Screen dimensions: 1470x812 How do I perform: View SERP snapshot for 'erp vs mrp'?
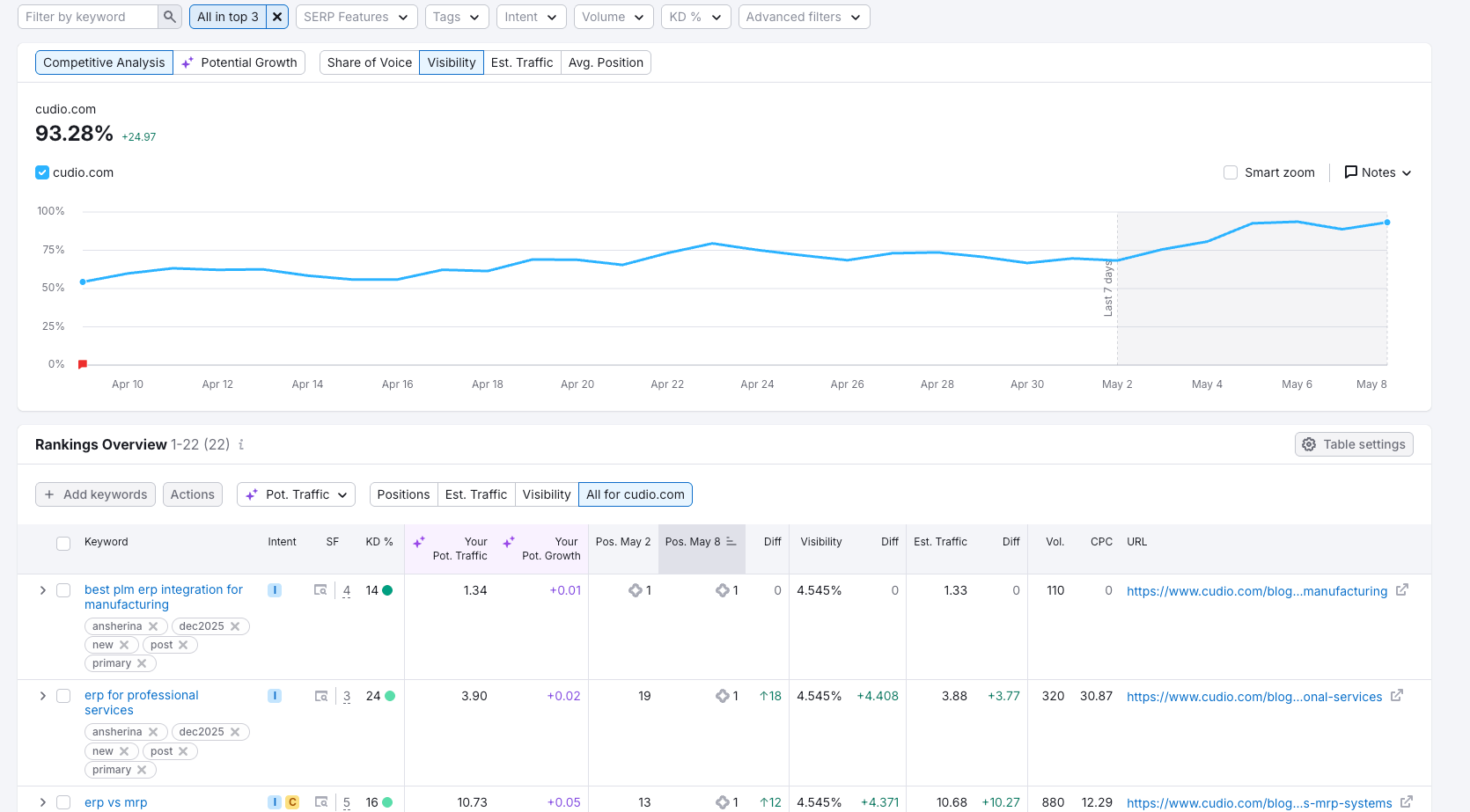321,802
